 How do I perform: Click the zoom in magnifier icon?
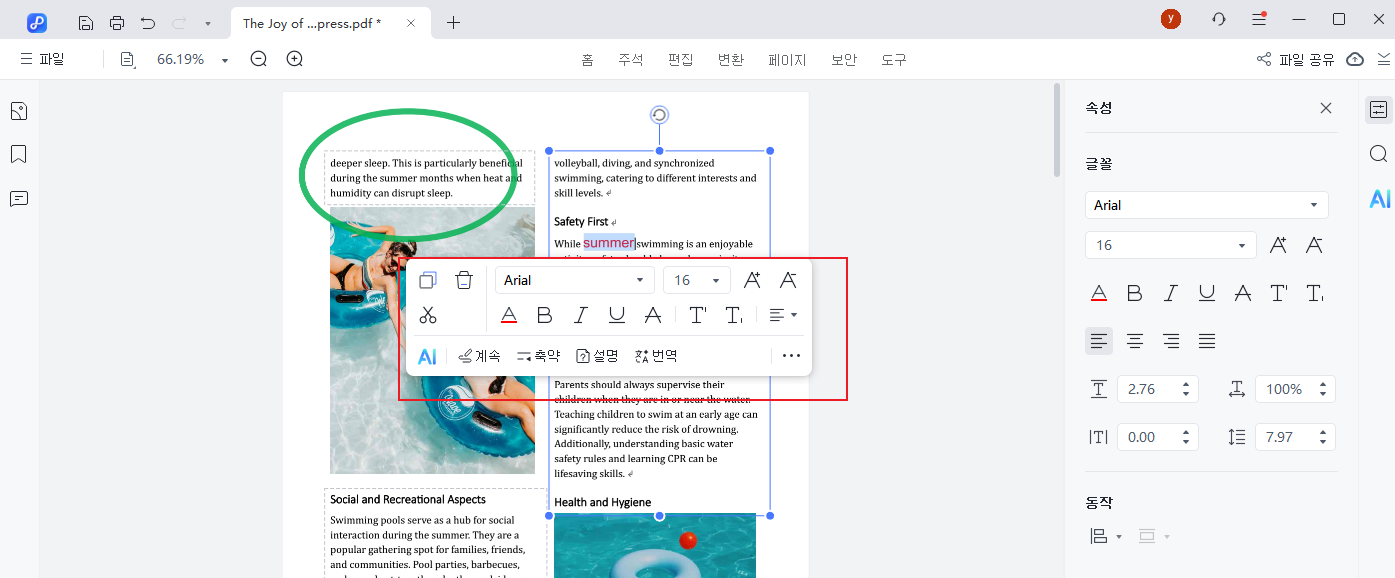tap(295, 60)
